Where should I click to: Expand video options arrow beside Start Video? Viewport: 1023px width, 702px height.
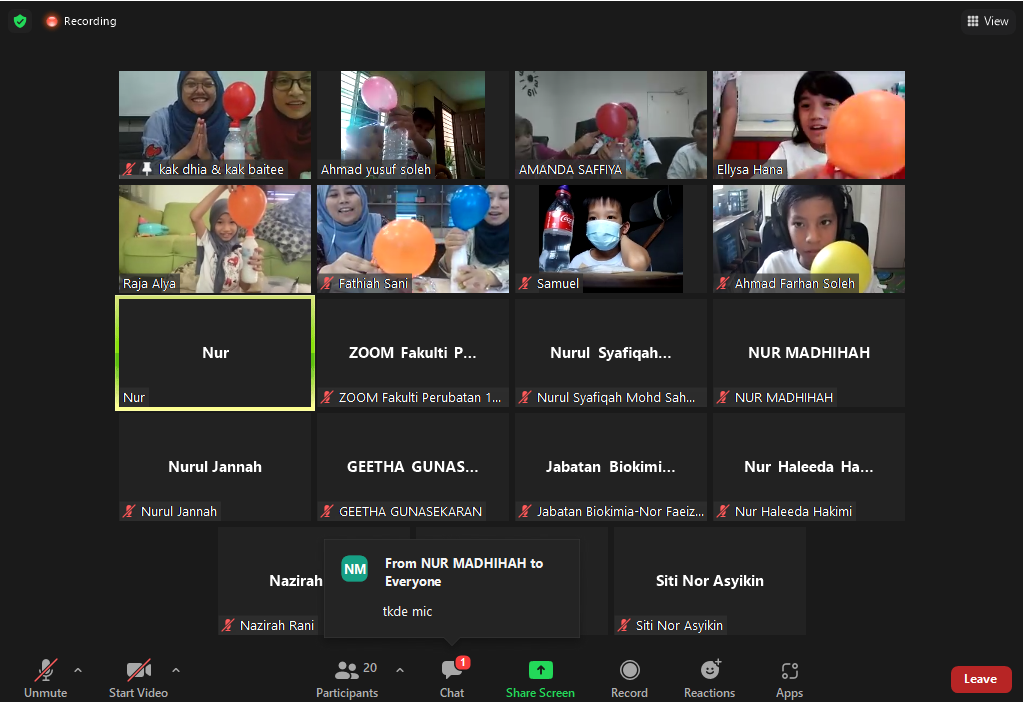(176, 670)
